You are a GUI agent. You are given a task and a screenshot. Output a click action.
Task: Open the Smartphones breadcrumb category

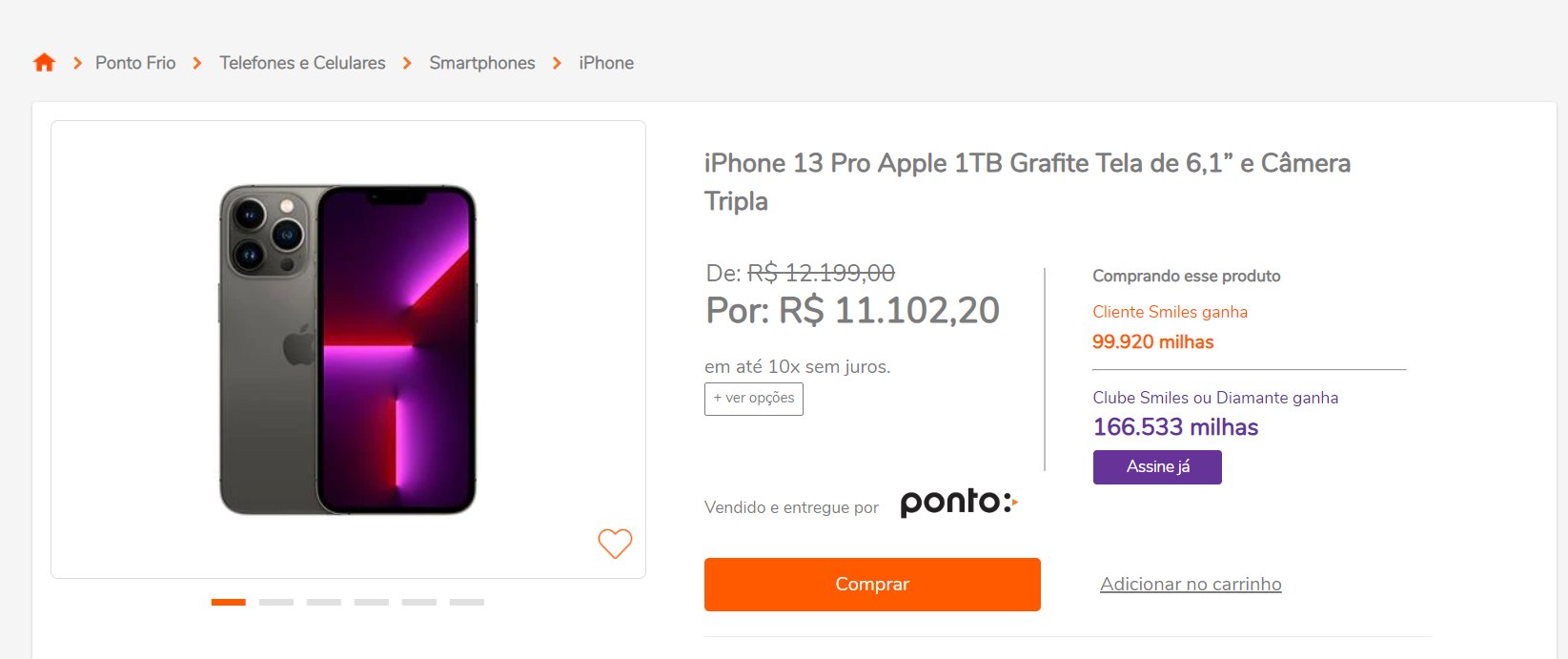pyautogui.click(x=482, y=63)
